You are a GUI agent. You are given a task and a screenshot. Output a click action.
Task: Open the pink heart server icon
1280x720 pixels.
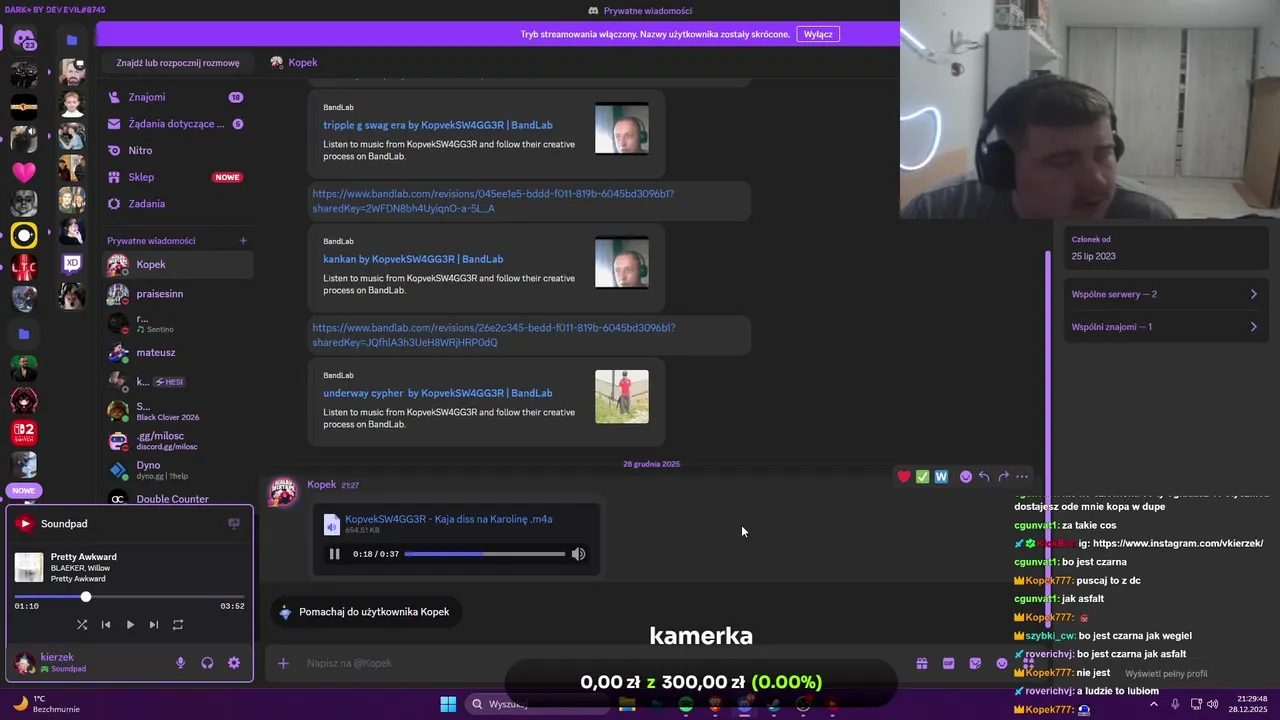click(x=24, y=171)
